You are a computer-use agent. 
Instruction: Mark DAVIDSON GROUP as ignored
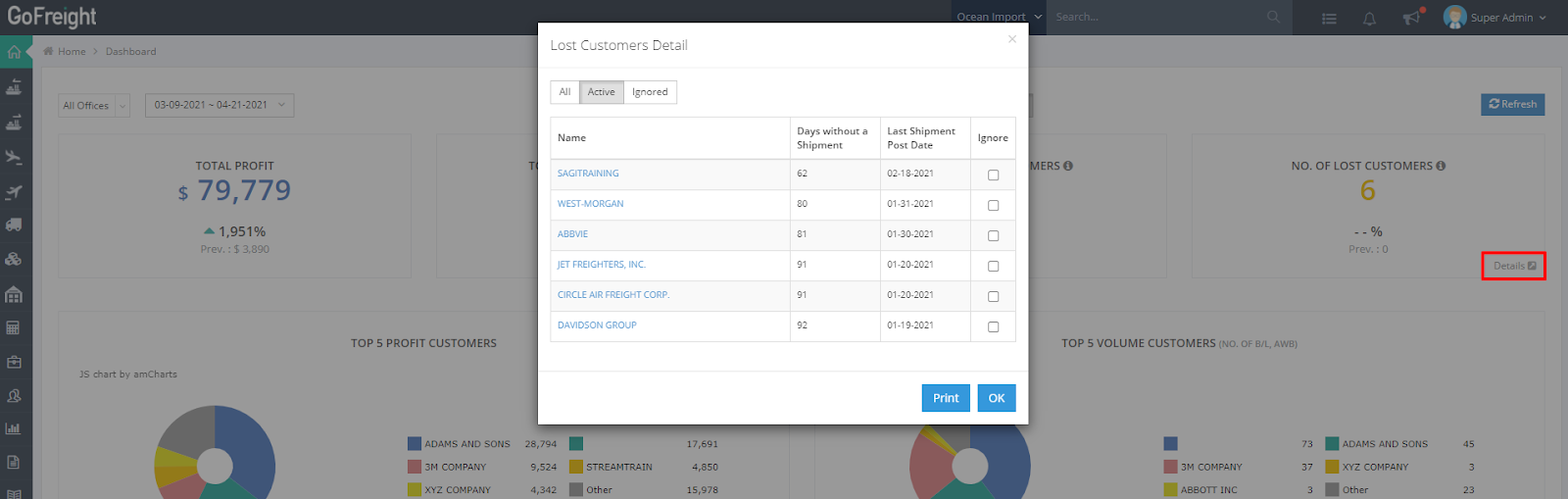pos(993,326)
